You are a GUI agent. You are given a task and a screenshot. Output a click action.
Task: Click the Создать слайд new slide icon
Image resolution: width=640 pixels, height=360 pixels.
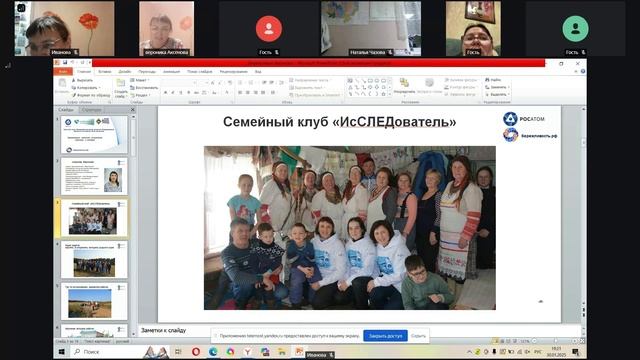[121, 84]
